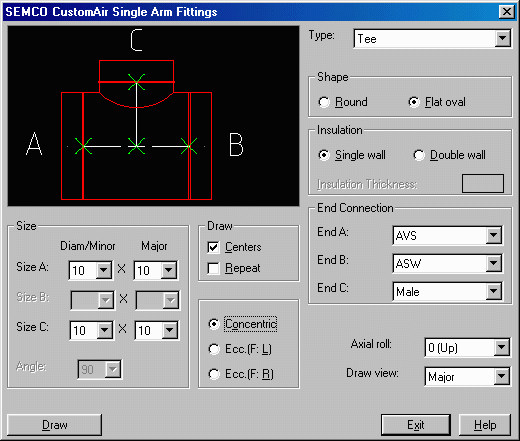Image resolution: width=520 pixels, height=441 pixels.
Task: Select the Concentric radio option
Action: point(243,324)
